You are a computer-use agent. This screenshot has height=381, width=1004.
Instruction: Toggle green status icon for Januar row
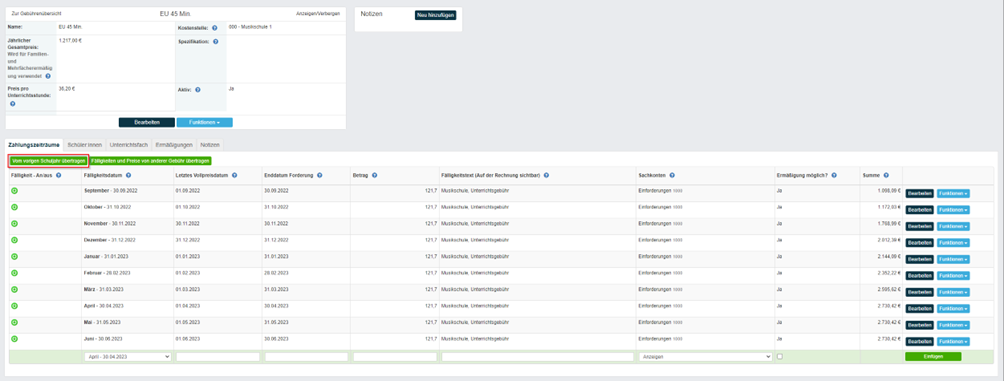coord(14,257)
